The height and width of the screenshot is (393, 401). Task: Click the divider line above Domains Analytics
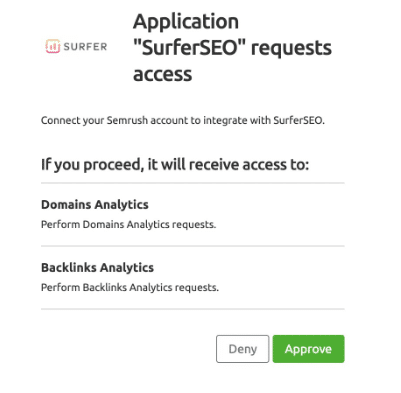click(193, 183)
